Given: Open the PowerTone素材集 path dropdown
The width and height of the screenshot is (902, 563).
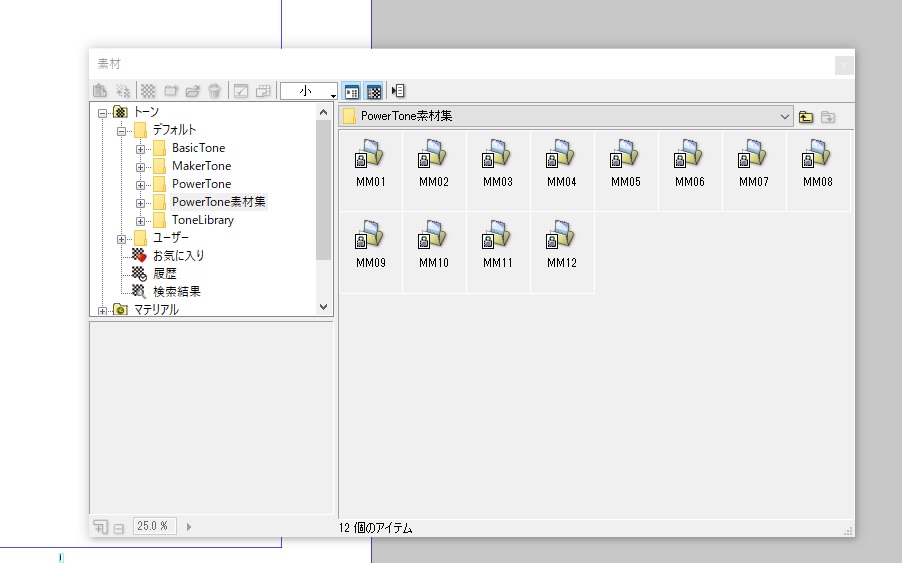Looking at the screenshot, I should 784,117.
